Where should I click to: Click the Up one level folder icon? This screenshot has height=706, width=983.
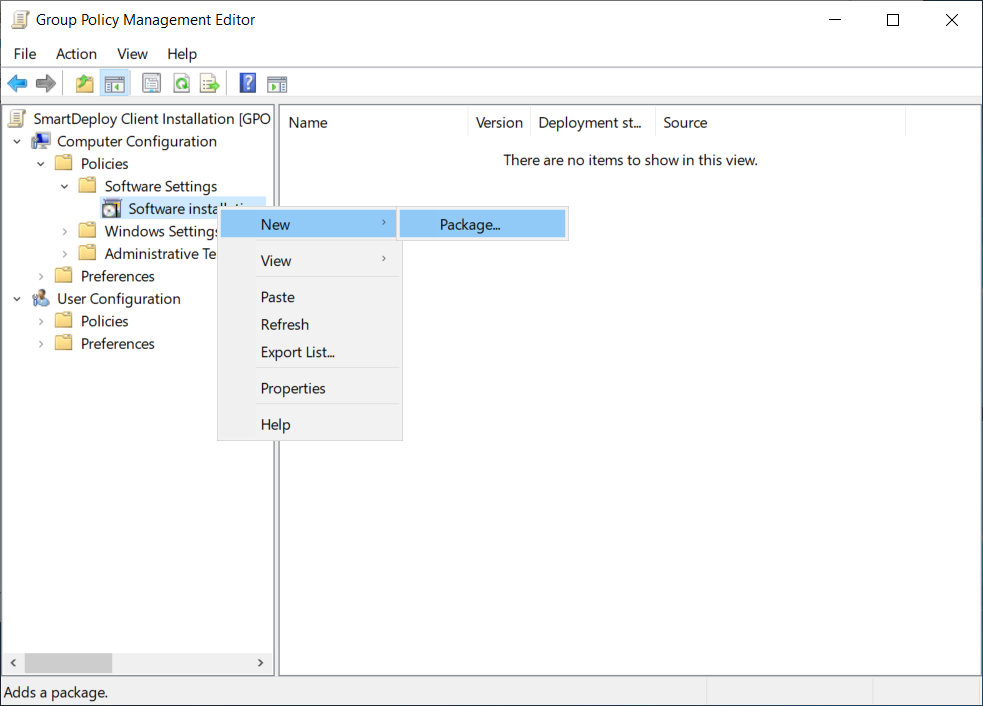pos(85,83)
